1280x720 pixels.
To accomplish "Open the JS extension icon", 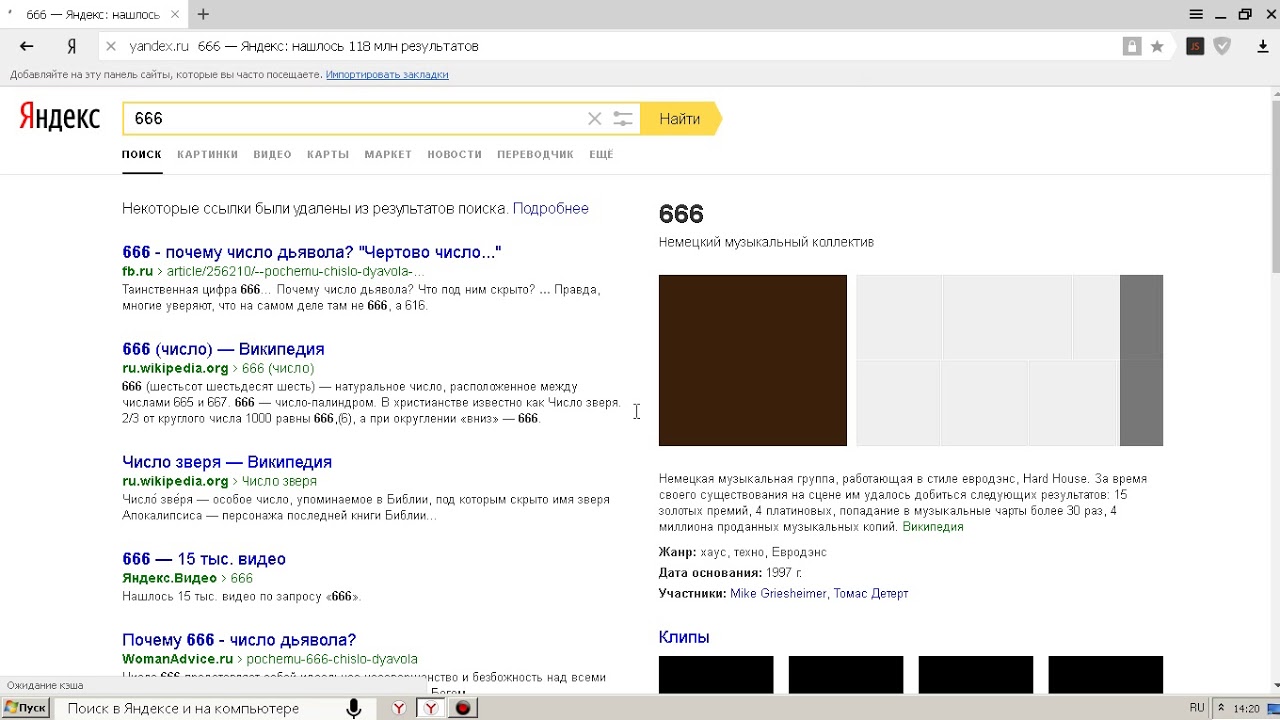I will (1195, 46).
